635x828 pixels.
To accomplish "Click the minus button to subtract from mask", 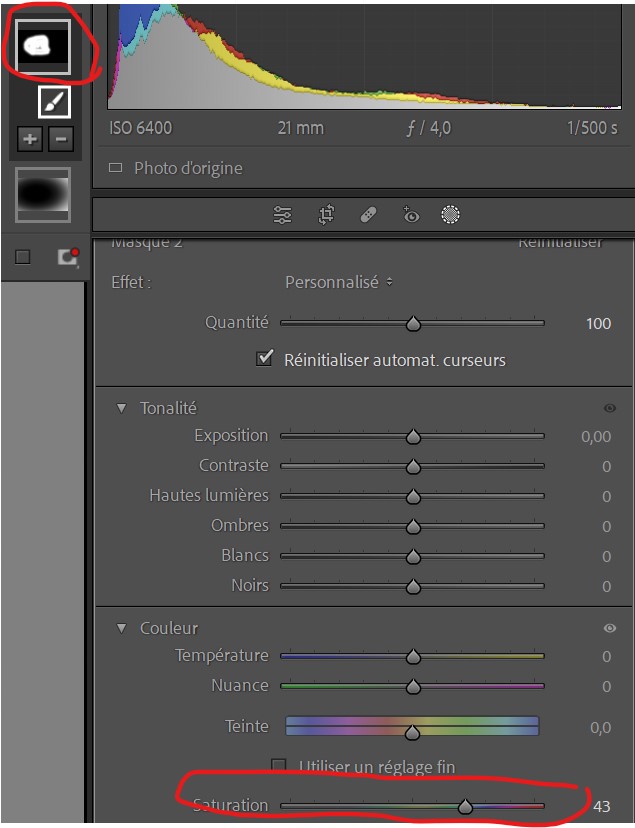I will (61, 139).
